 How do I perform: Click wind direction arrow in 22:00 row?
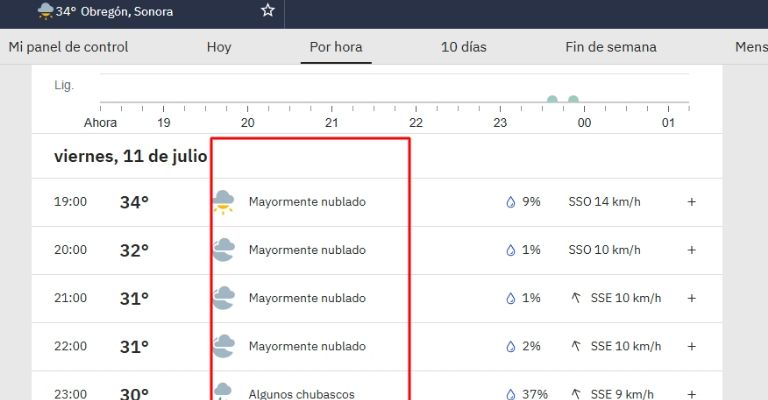tap(576, 346)
